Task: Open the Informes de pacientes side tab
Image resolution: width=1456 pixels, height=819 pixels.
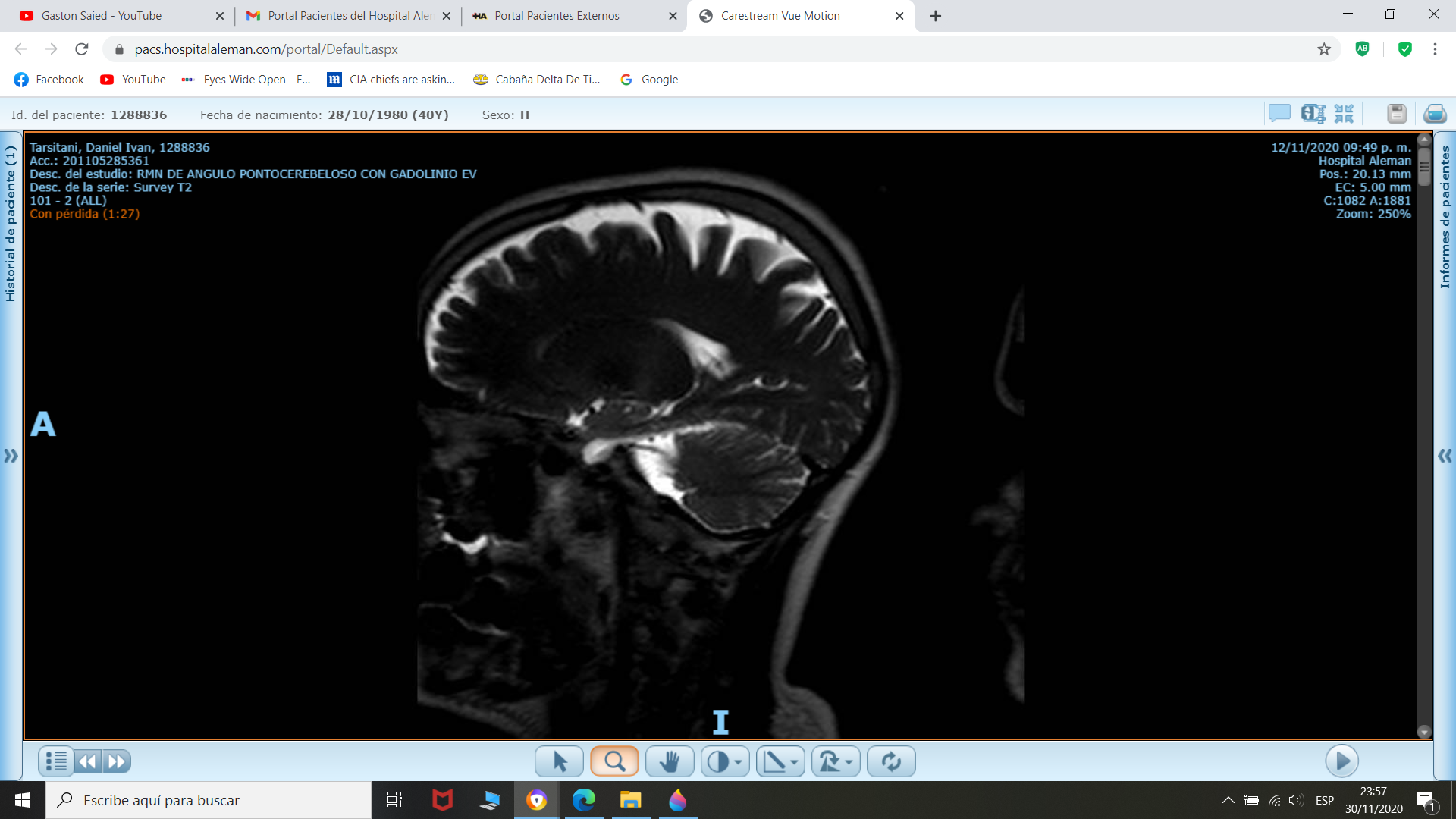Action: pos(1445,217)
